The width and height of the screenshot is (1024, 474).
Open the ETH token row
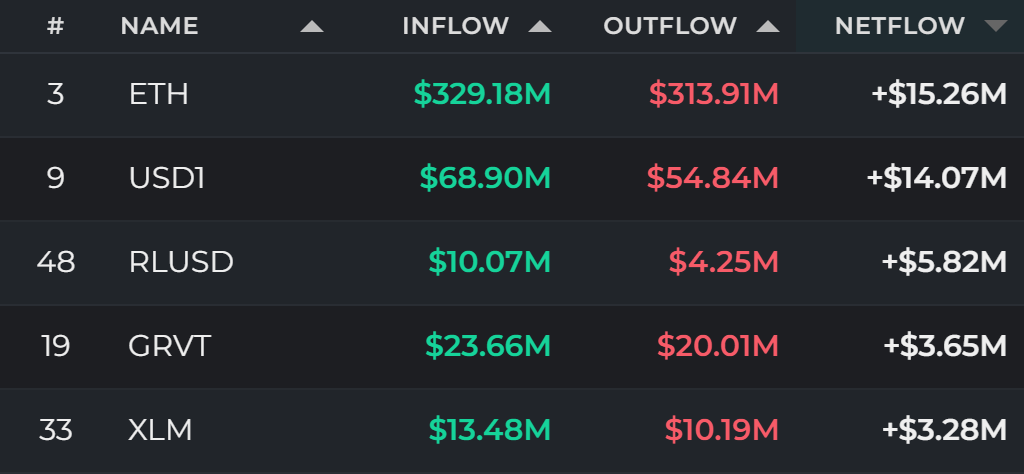(x=512, y=95)
